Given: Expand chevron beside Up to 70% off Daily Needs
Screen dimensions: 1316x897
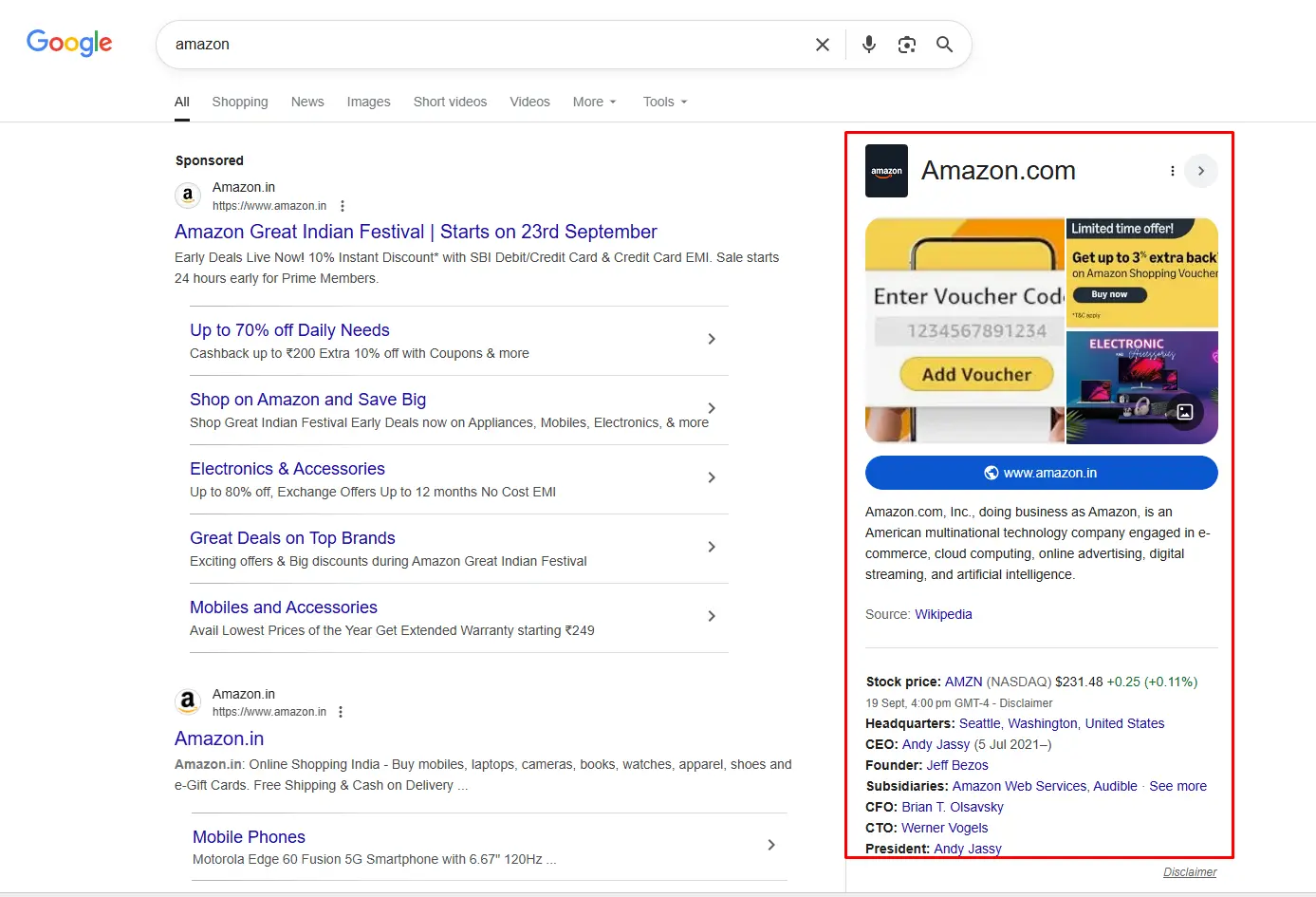Looking at the screenshot, I should (712, 339).
